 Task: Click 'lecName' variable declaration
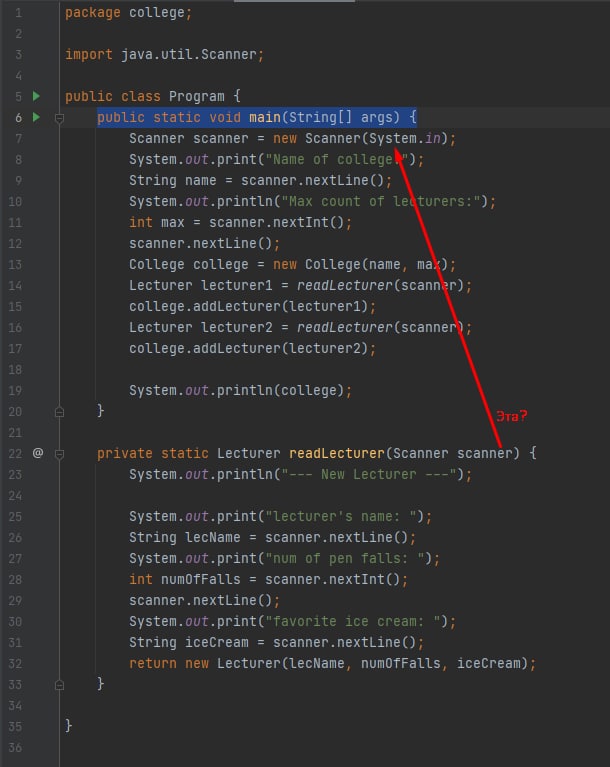point(212,538)
